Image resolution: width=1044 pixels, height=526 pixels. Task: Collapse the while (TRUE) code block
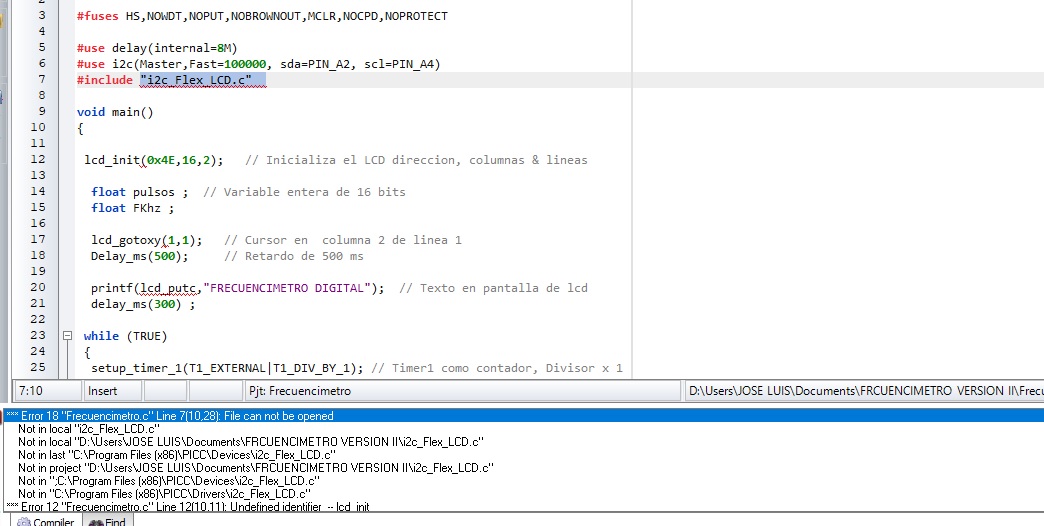coord(67,336)
